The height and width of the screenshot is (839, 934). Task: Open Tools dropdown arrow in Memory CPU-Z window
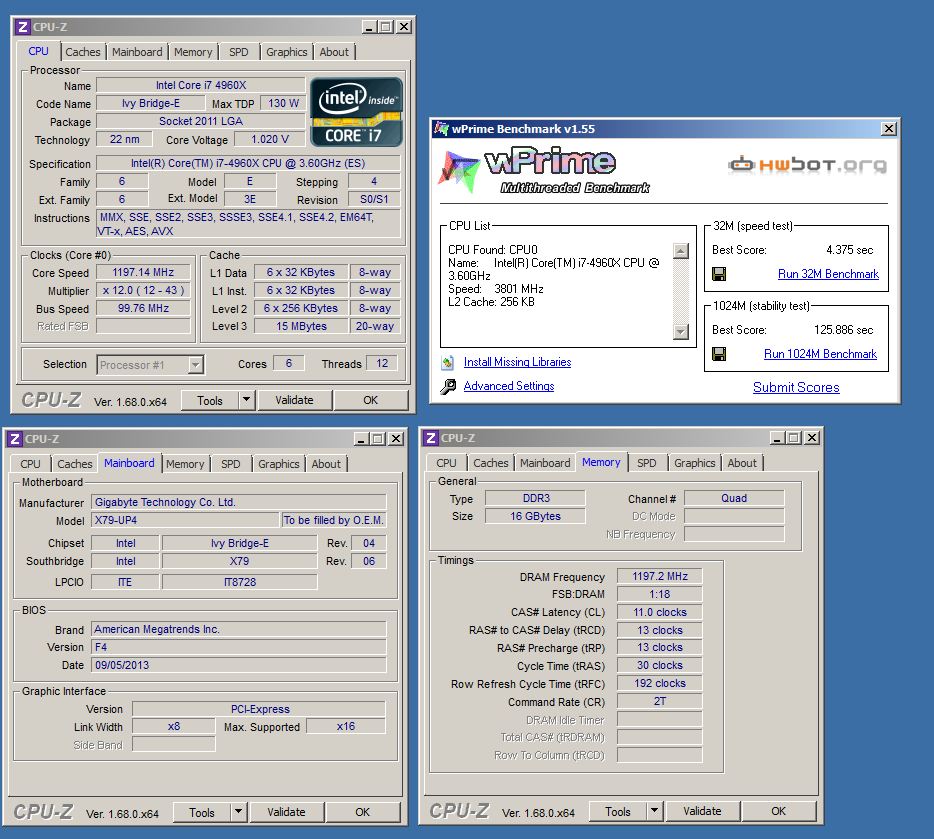pos(654,810)
